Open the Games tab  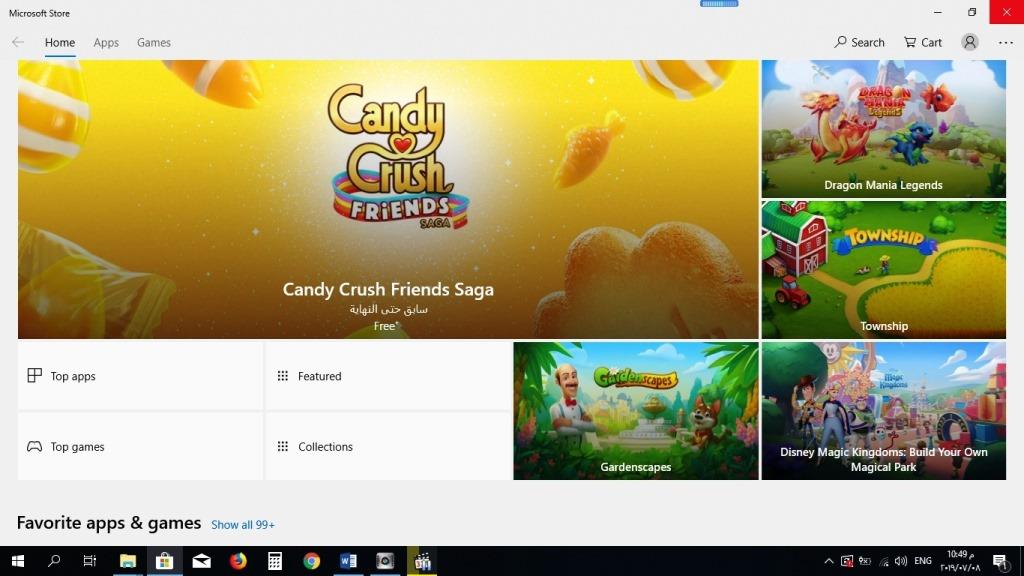pos(153,42)
